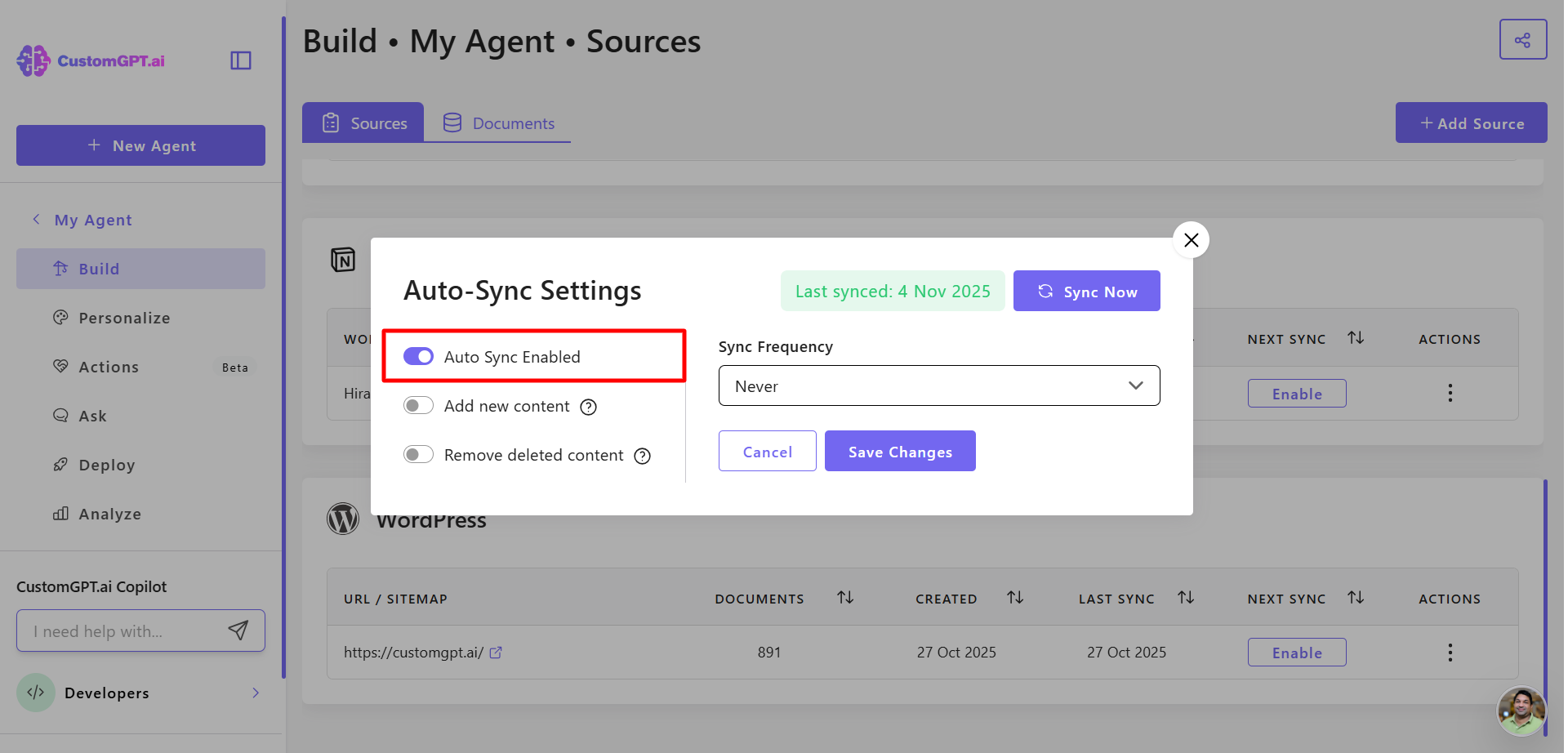
Task: Enable Remove deleted content toggle
Action: point(418,455)
